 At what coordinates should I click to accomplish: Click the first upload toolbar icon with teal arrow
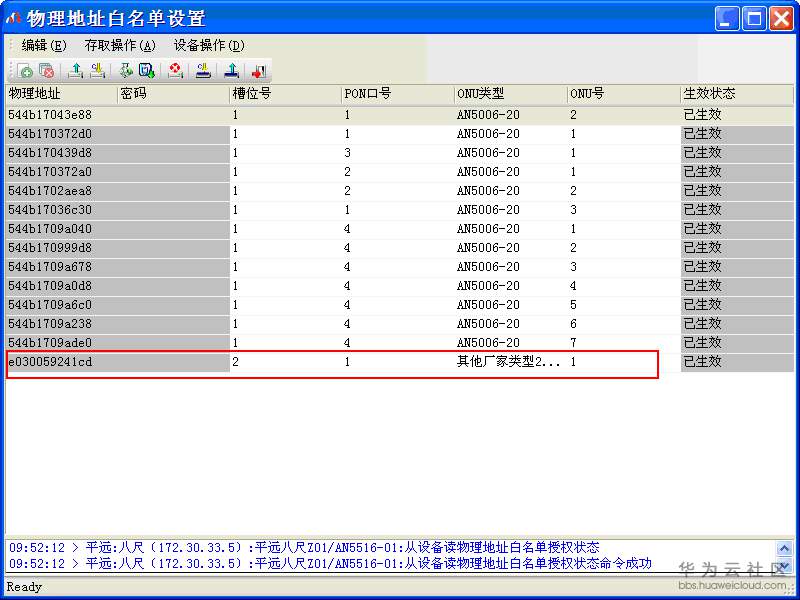(x=76, y=70)
